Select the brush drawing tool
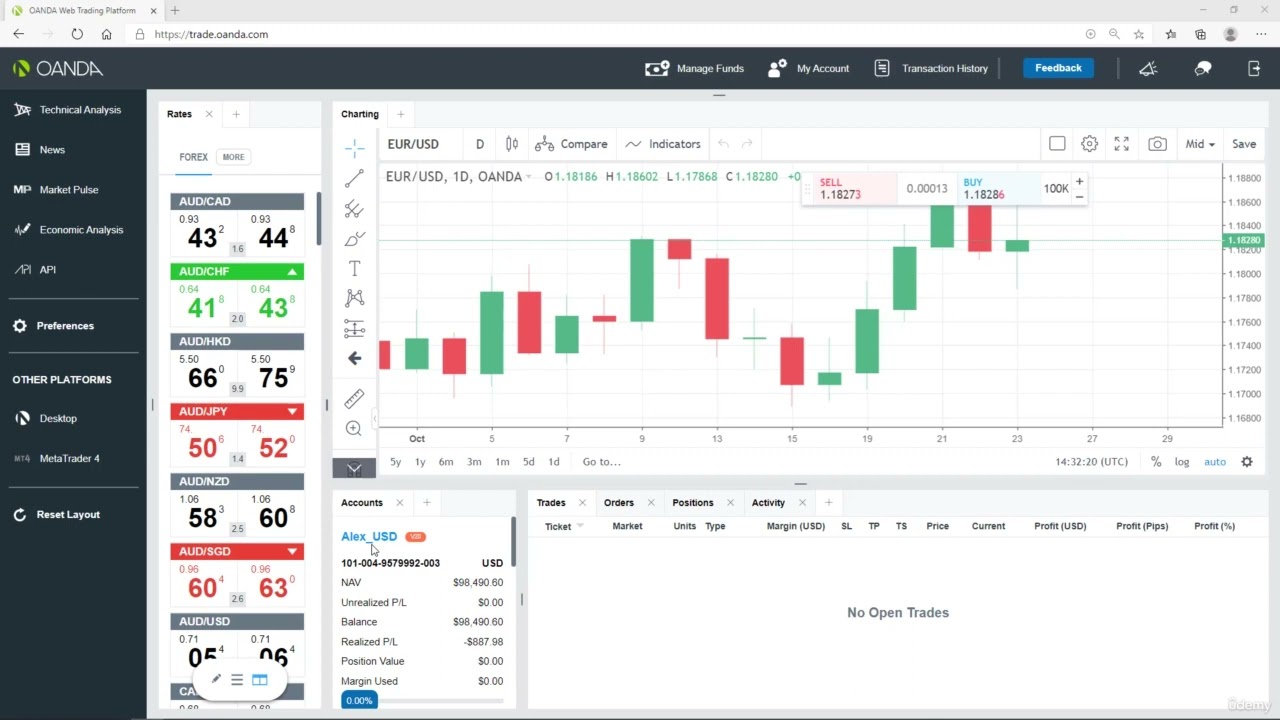 point(354,239)
